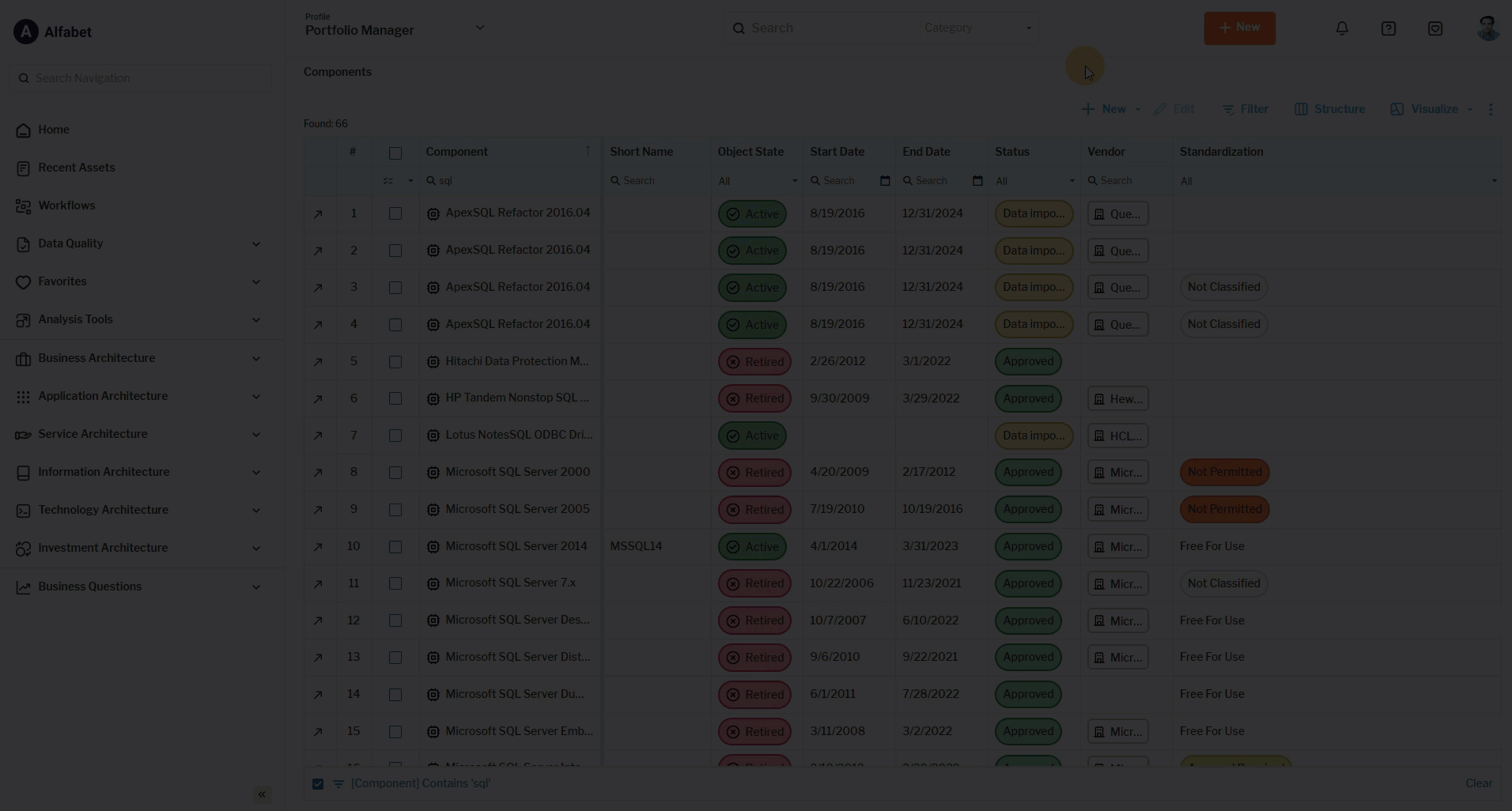Disable the Component Contains 'sql' filter checkbox
This screenshot has width=1512, height=811.
tap(318, 784)
